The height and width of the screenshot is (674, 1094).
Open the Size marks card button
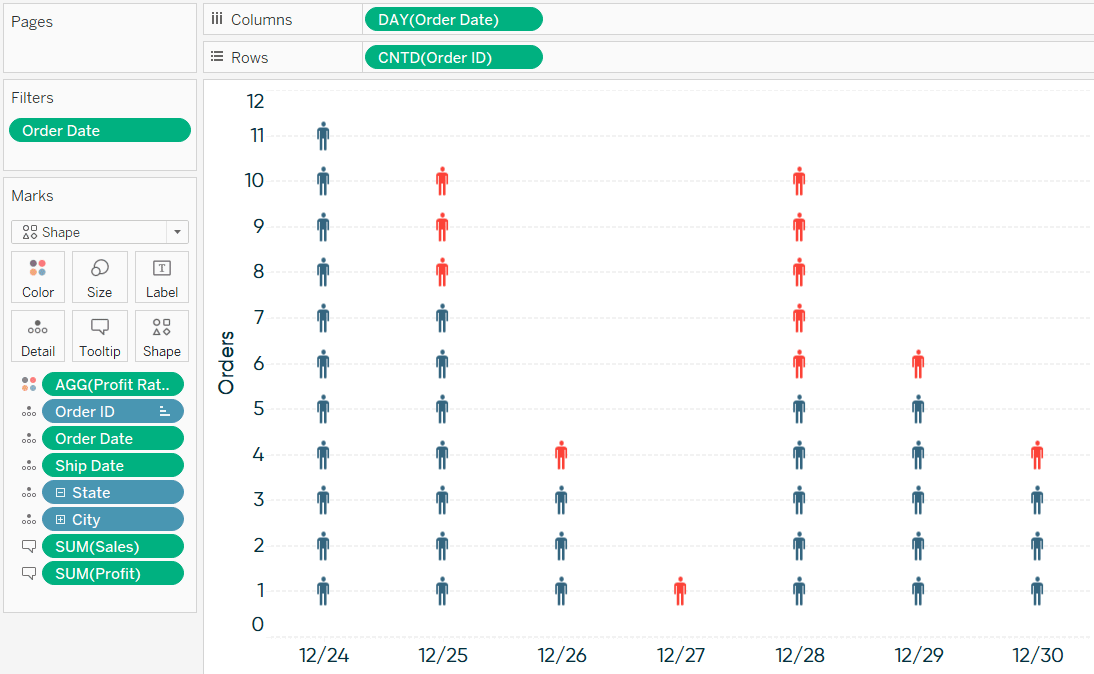tap(99, 277)
